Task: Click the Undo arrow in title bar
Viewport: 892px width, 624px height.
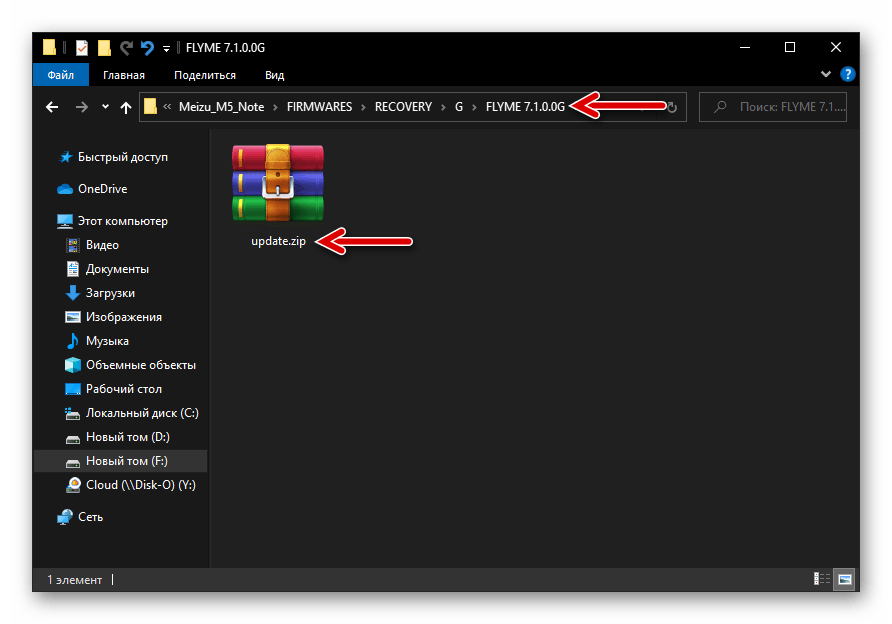Action: (x=147, y=48)
